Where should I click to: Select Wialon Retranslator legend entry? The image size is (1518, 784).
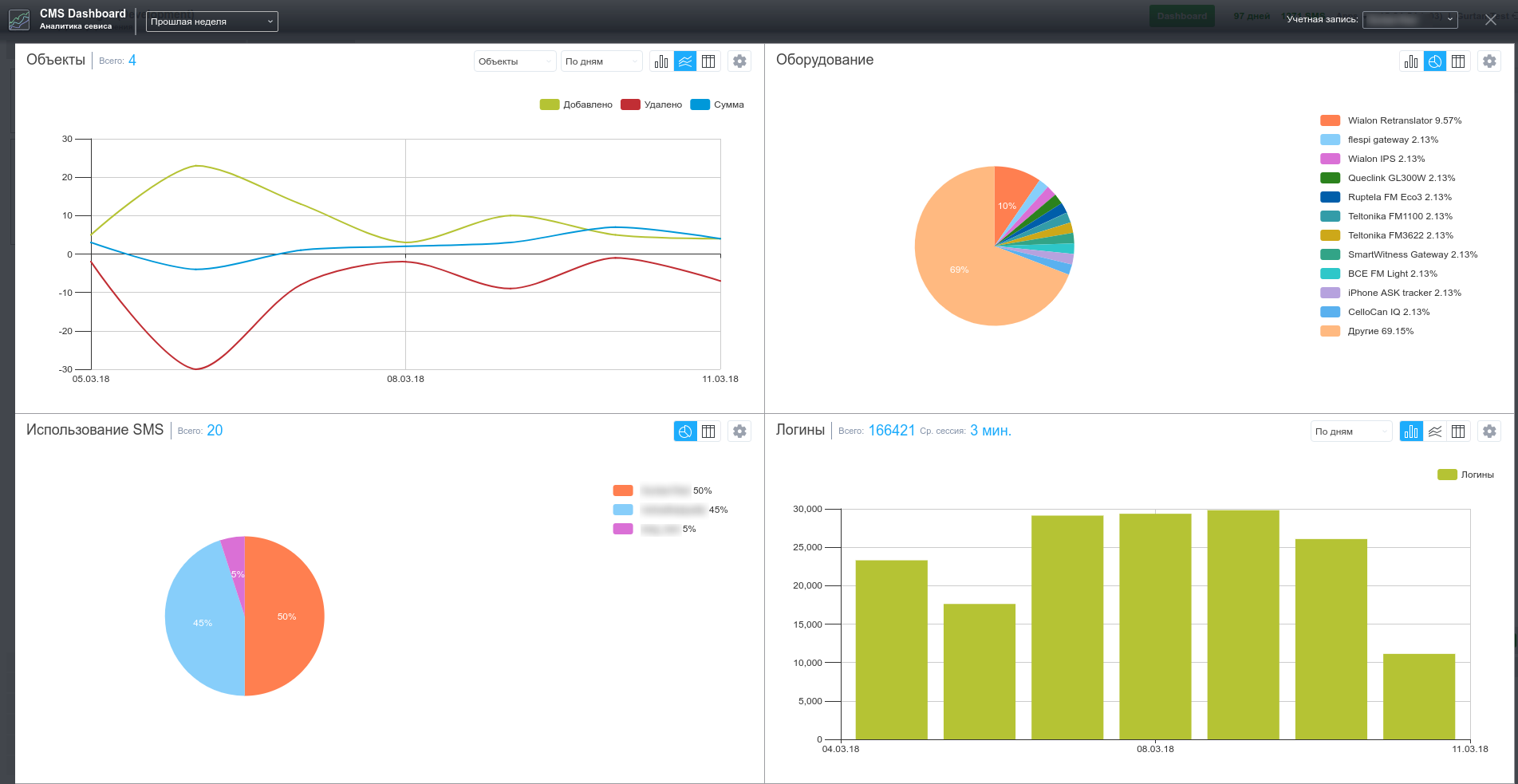1404,120
